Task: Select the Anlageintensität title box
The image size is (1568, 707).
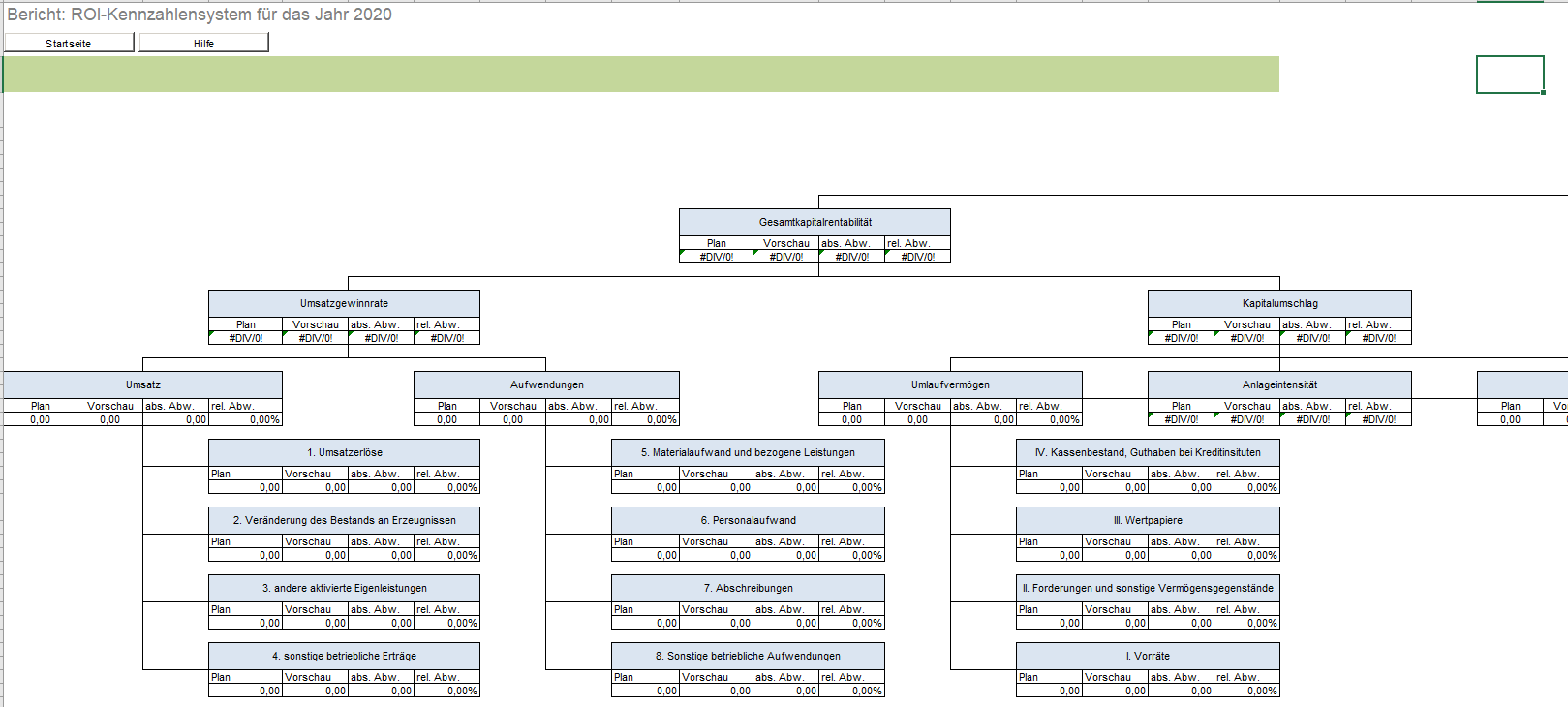Action: tap(1279, 384)
